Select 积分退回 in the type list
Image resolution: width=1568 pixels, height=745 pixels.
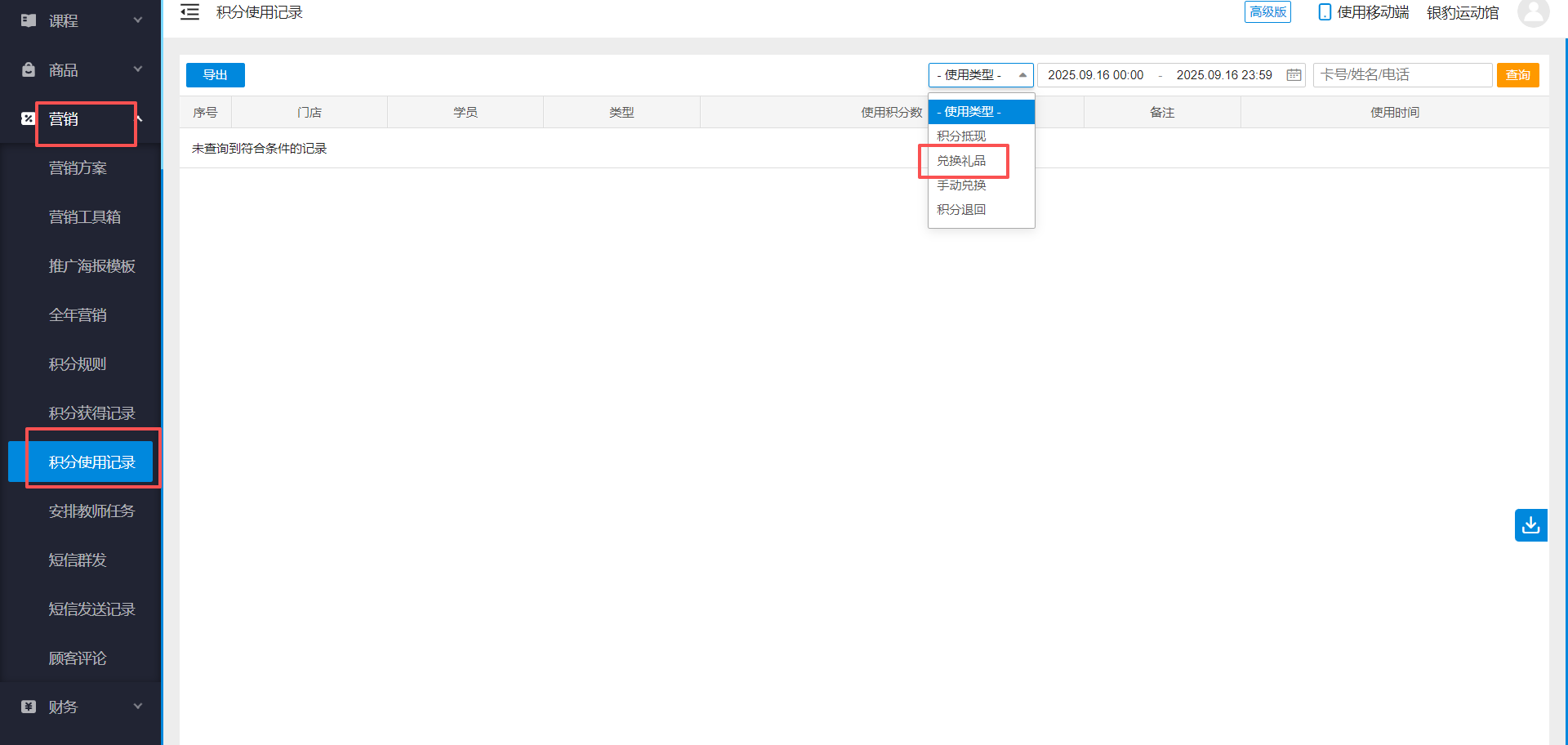(961, 210)
